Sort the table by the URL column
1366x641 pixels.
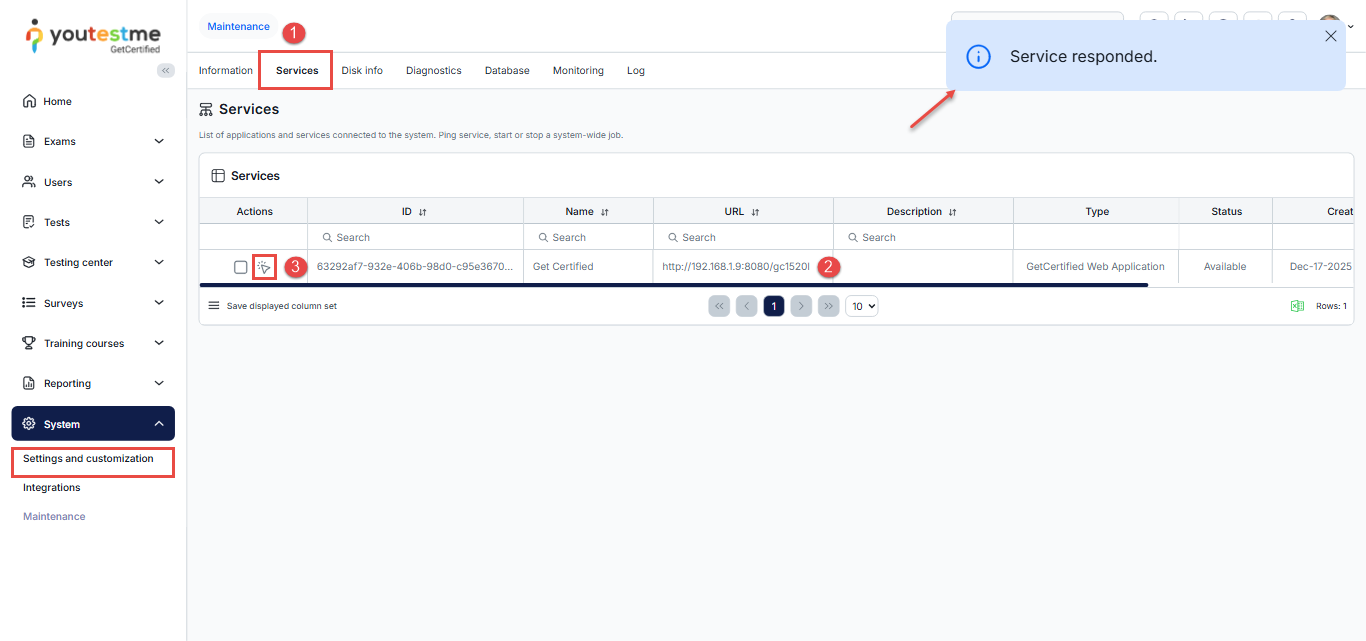pos(755,212)
